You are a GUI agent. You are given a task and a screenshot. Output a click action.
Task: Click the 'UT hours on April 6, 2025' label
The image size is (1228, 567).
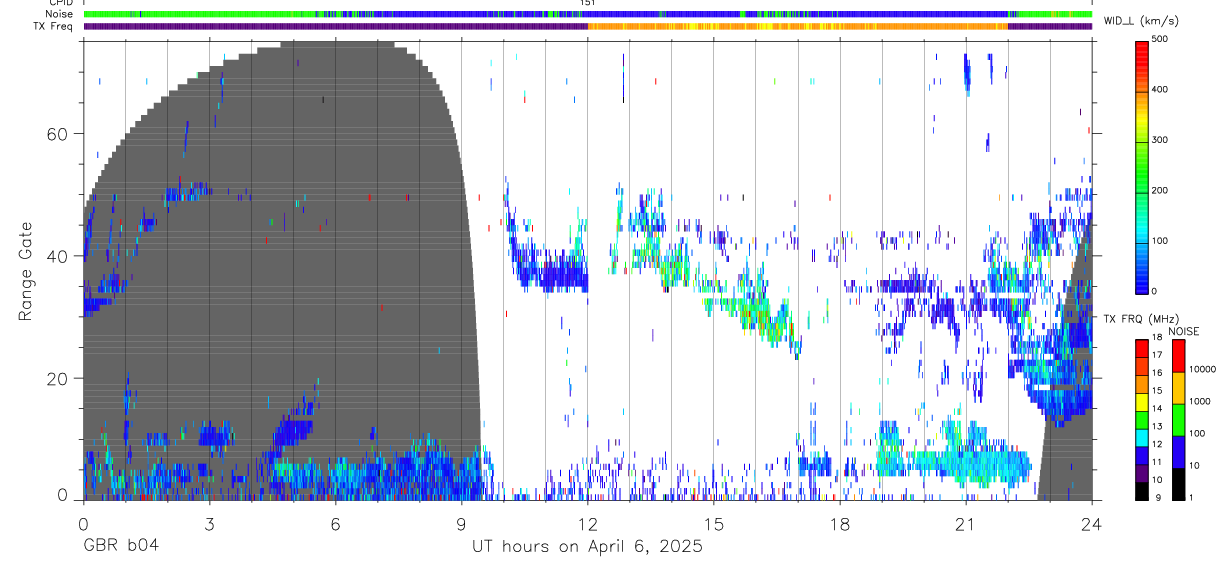click(587, 546)
